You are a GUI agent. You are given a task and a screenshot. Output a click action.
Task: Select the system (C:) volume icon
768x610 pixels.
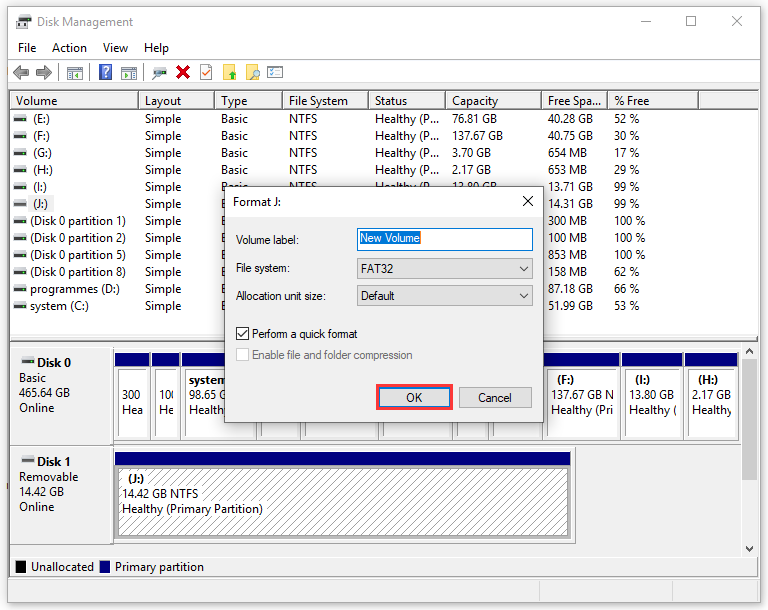[x=20, y=306]
